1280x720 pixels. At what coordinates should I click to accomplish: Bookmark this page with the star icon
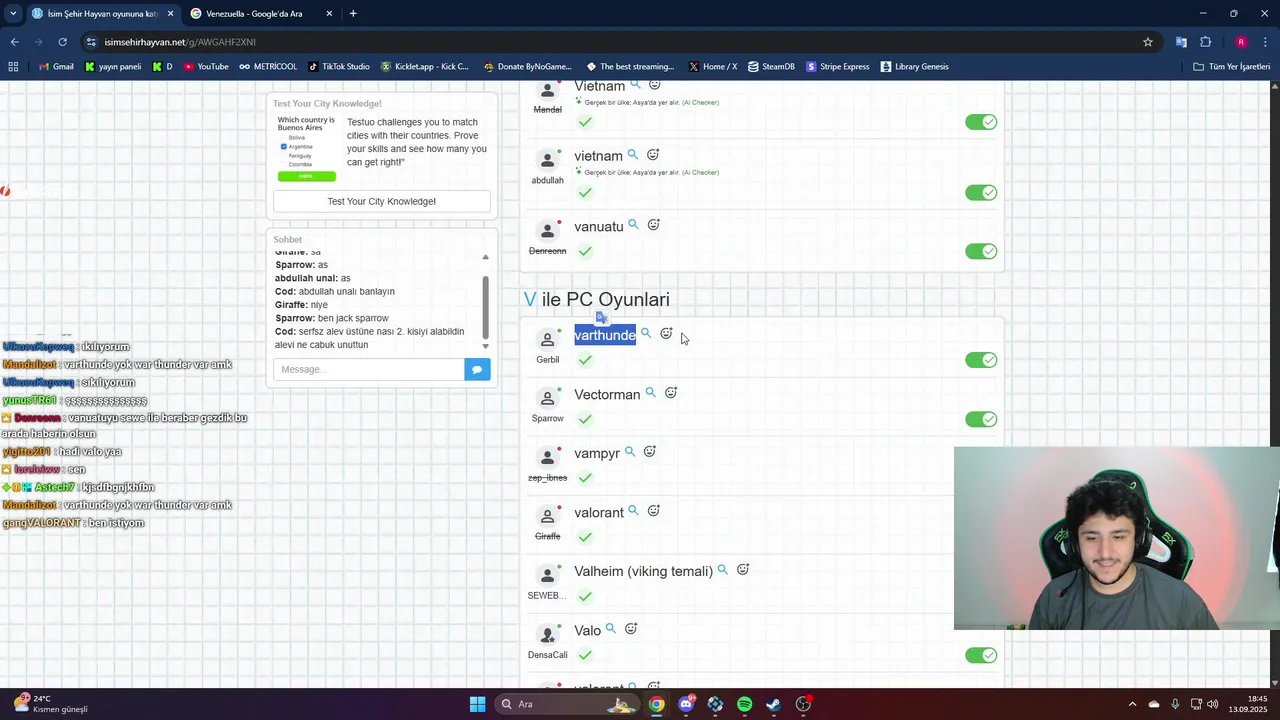1148,42
